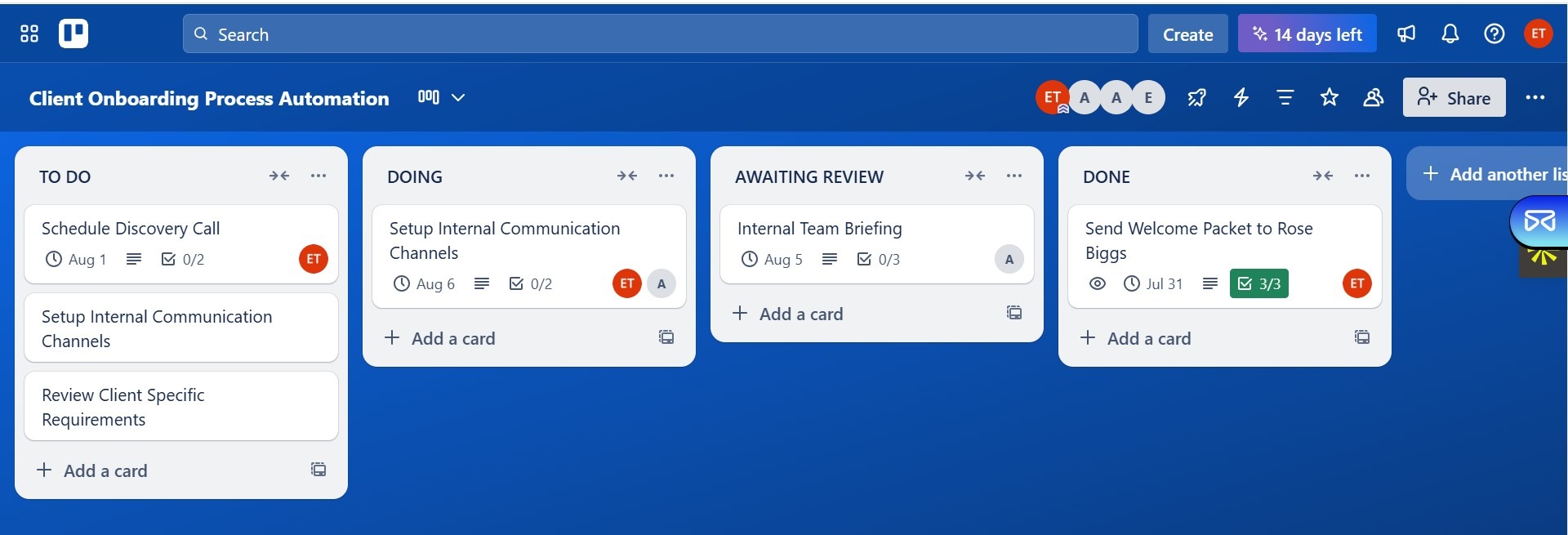The height and width of the screenshot is (535, 1568).
Task: Open the app switcher grid icon
Action: (x=29, y=33)
